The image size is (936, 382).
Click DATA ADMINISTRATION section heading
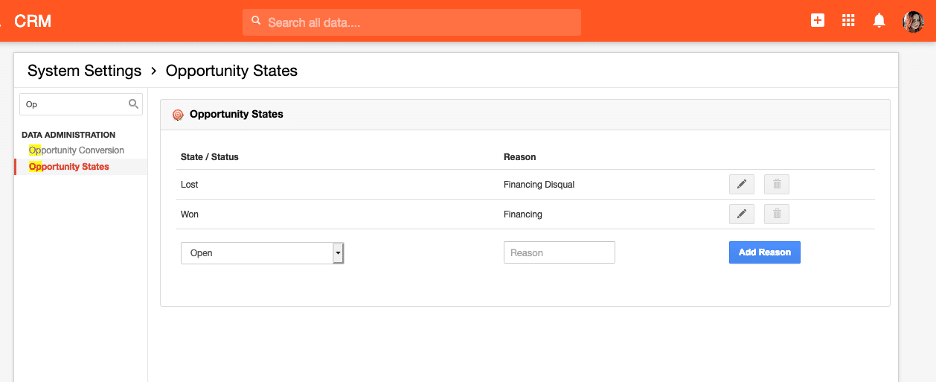tap(69, 135)
